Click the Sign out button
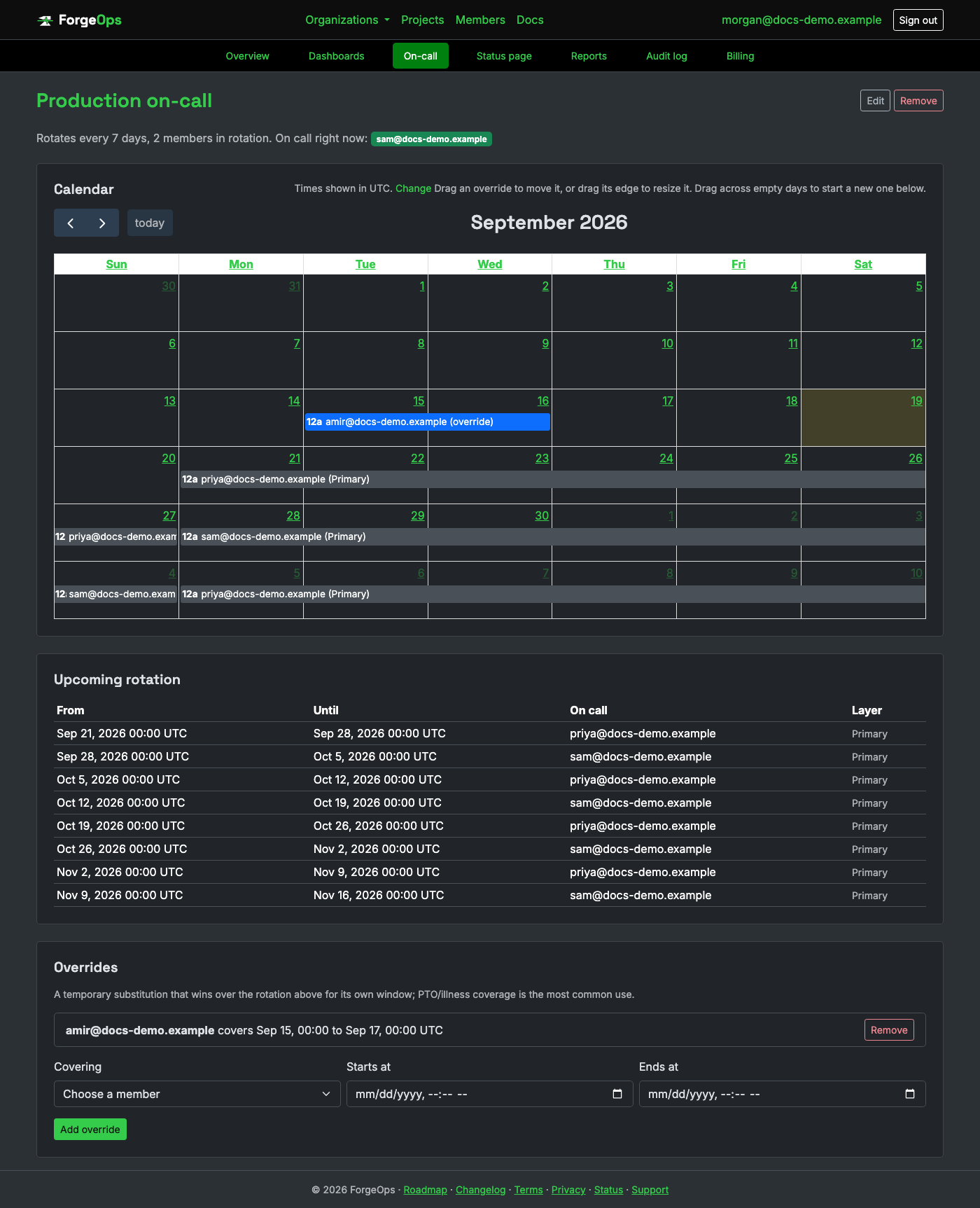The height and width of the screenshot is (1208, 980). [918, 20]
